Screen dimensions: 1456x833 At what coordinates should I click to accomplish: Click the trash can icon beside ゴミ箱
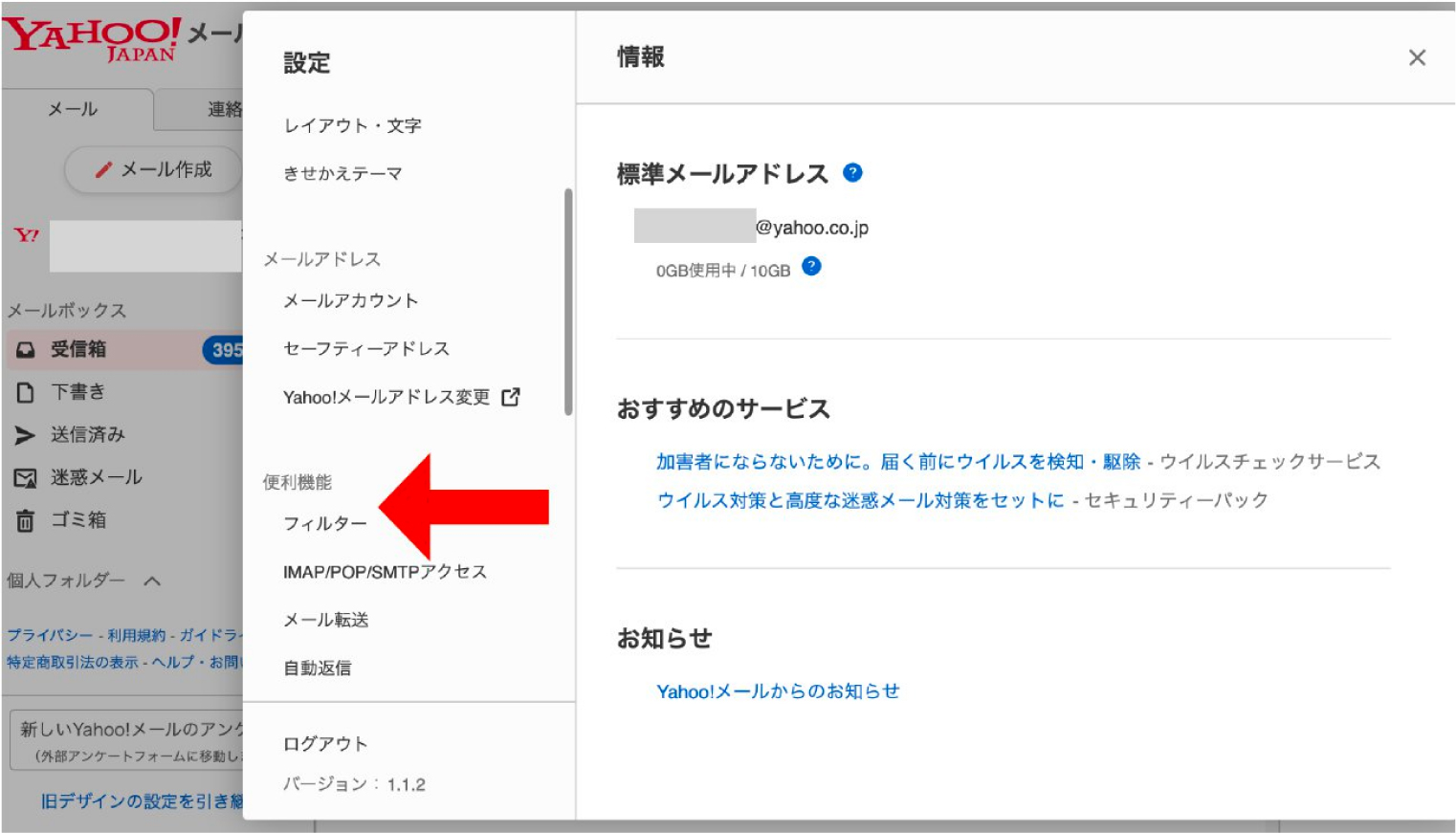(x=25, y=520)
